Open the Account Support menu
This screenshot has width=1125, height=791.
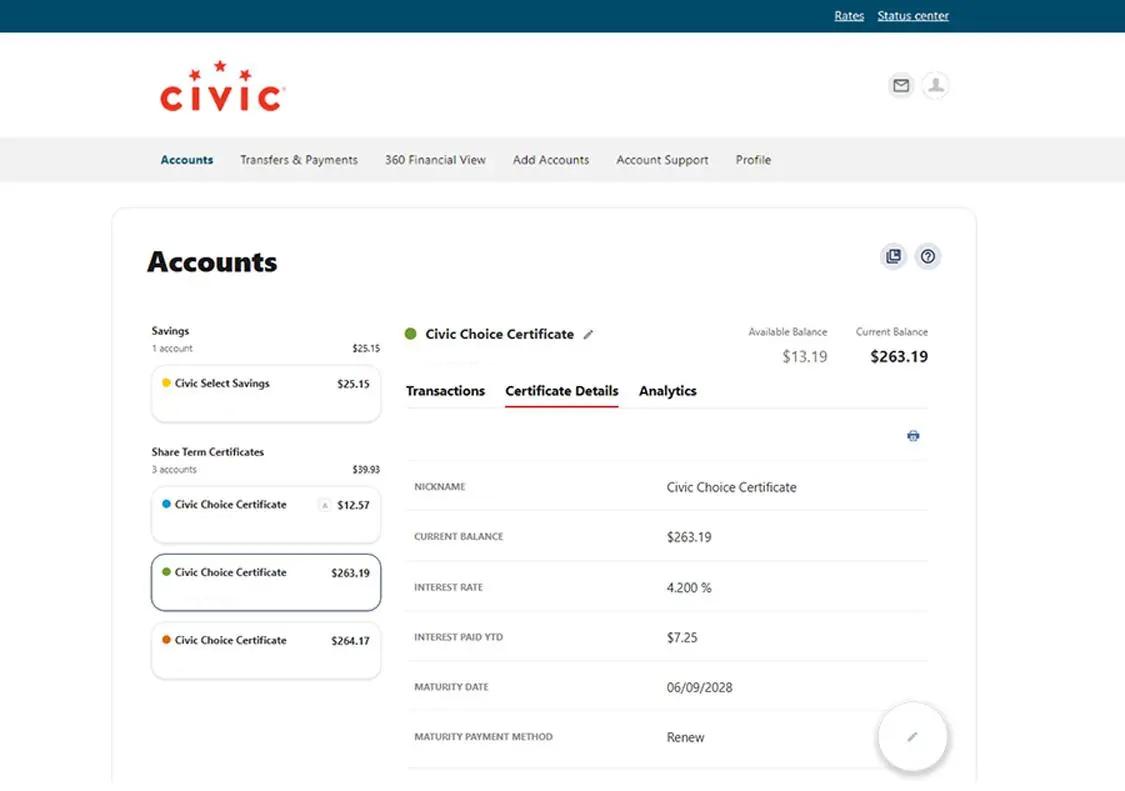point(662,159)
